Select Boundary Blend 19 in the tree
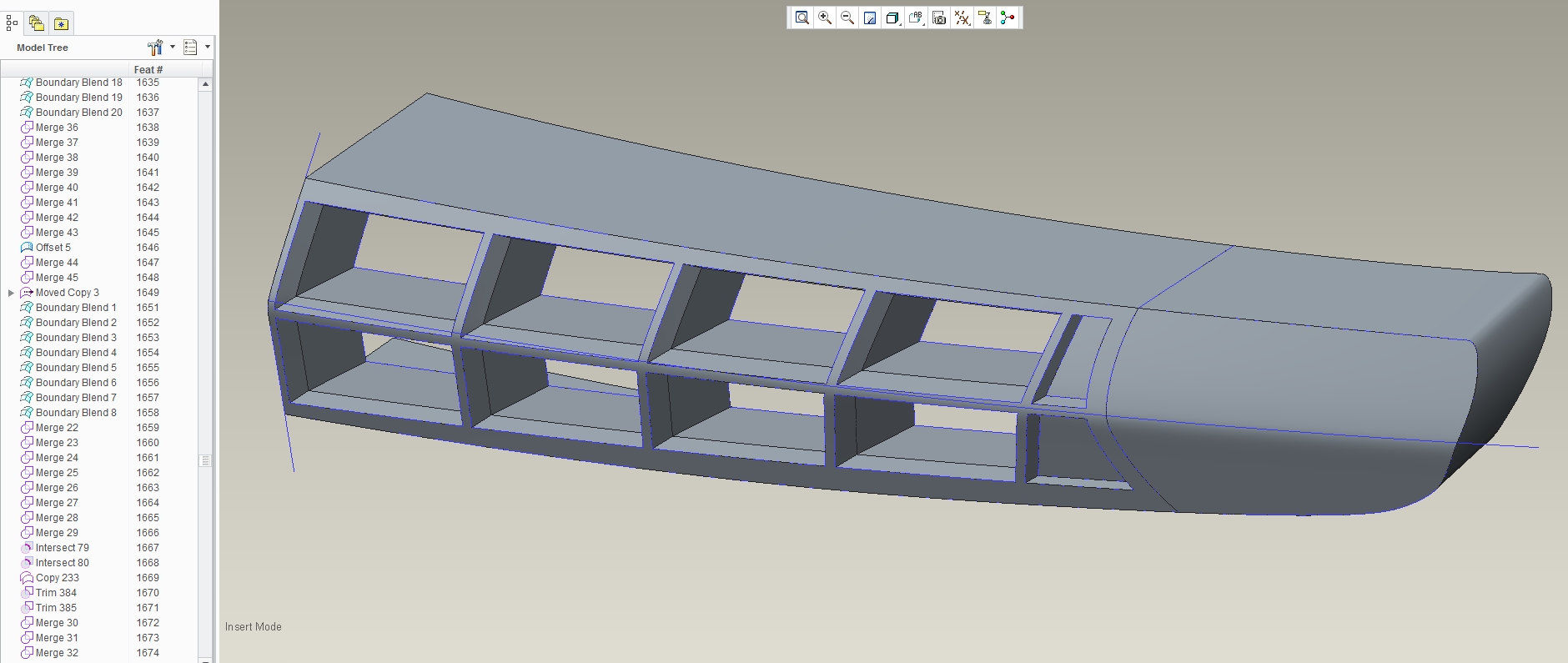This screenshot has width=1568, height=663. [79, 98]
